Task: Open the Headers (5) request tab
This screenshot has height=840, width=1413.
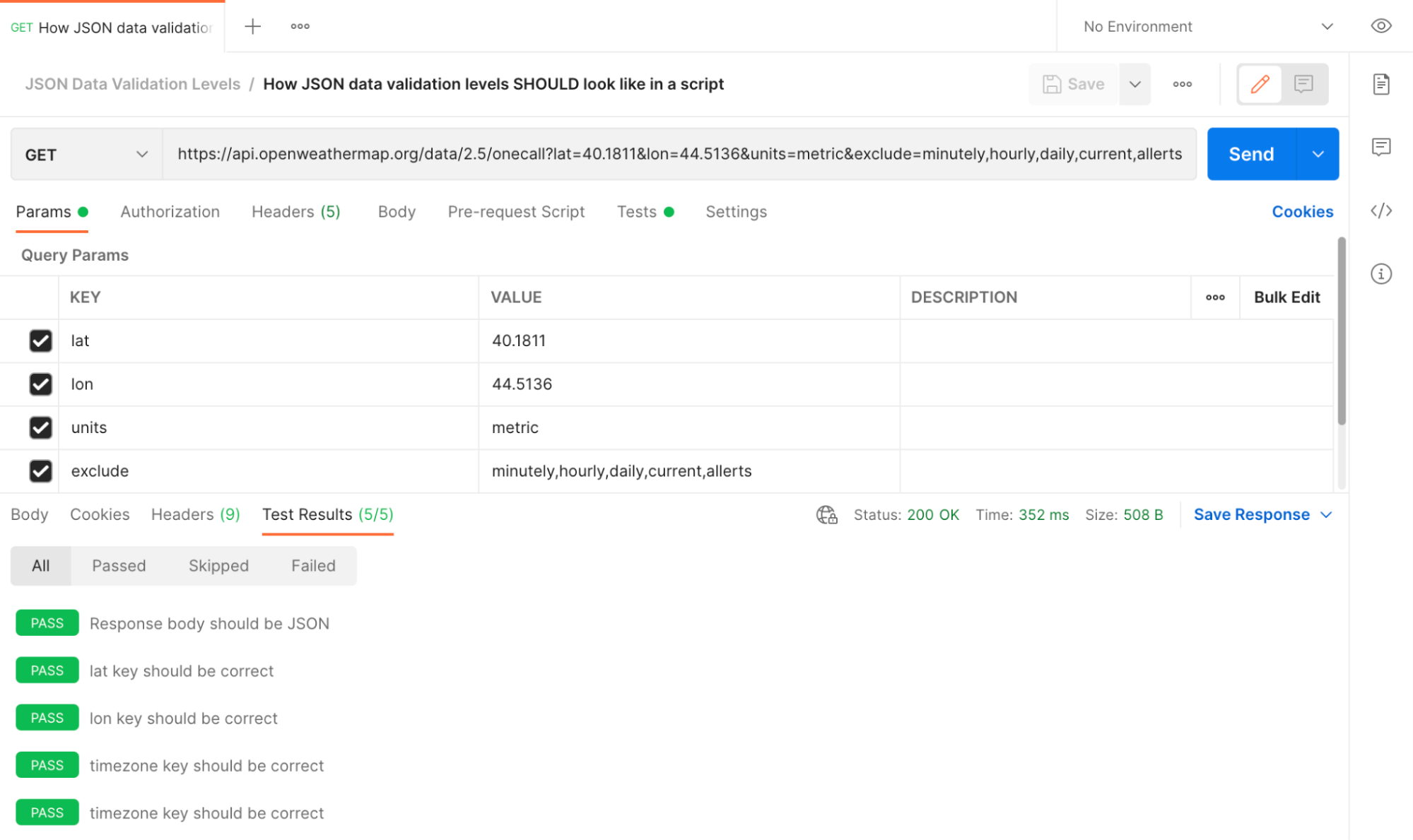Action: coord(295,212)
